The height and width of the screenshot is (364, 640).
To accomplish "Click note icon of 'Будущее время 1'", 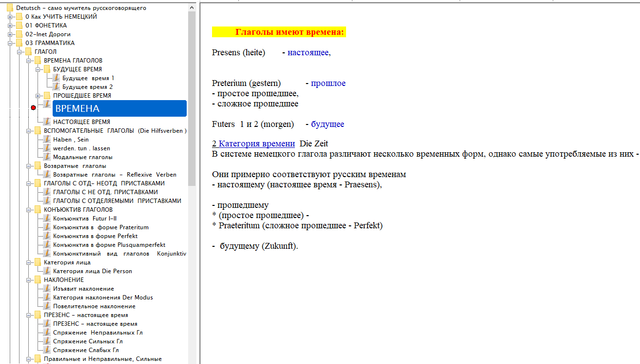I will 56,78.
